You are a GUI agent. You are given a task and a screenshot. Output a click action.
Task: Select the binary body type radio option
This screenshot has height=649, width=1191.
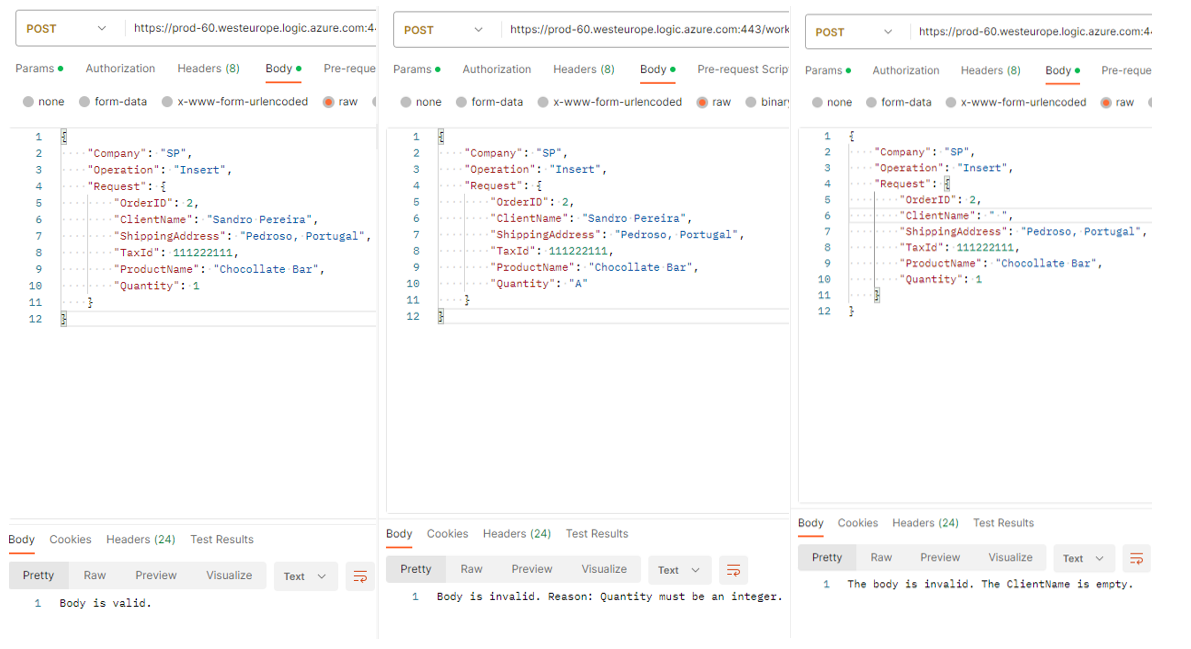751,102
